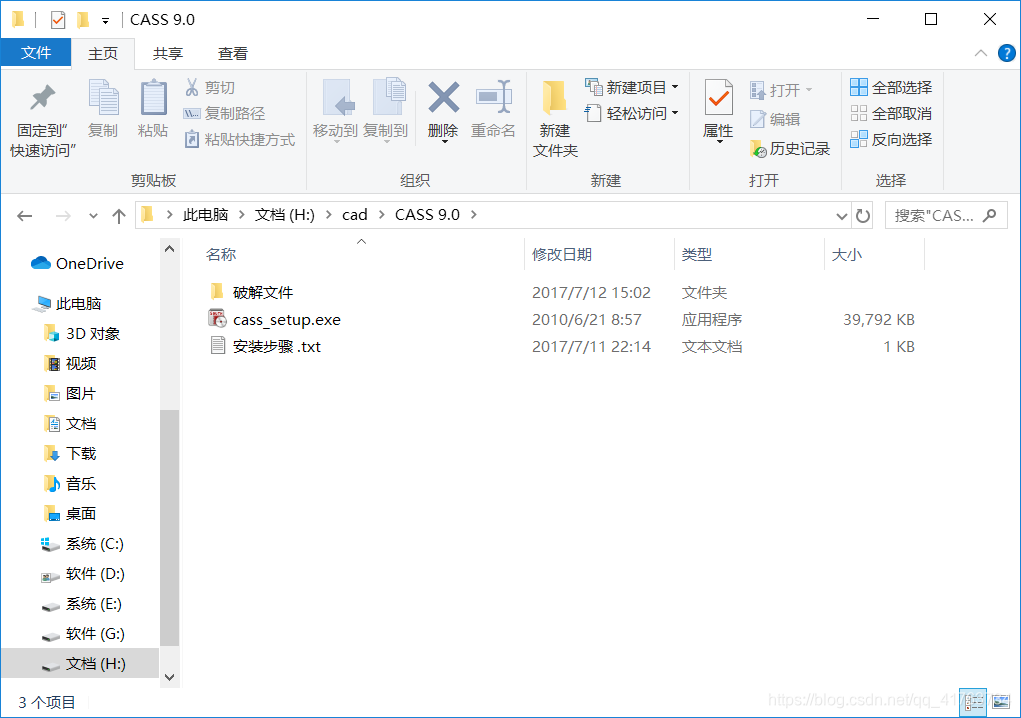Click the Pin to Quick access icon

pos(43,98)
